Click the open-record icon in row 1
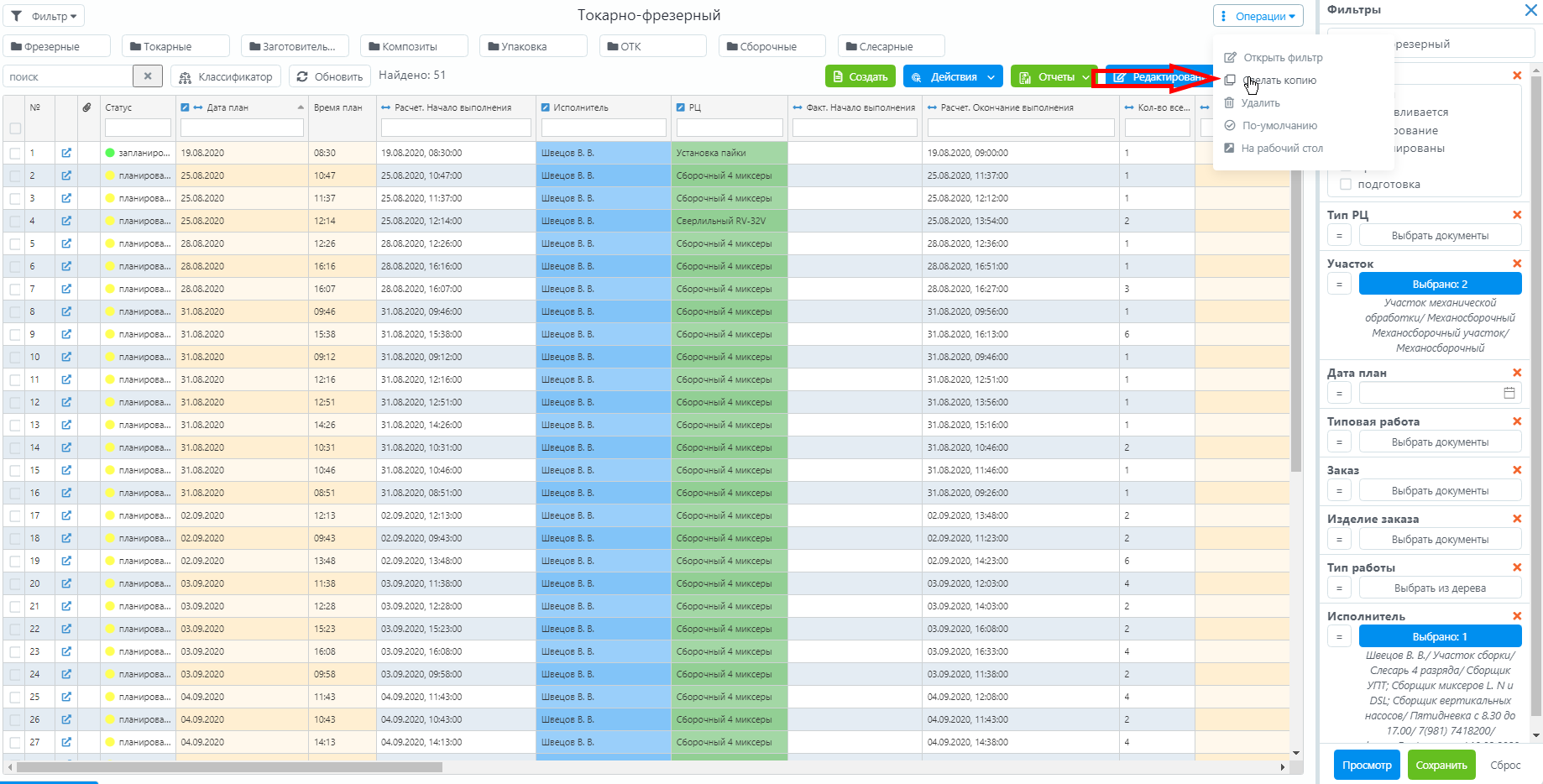 click(x=66, y=153)
